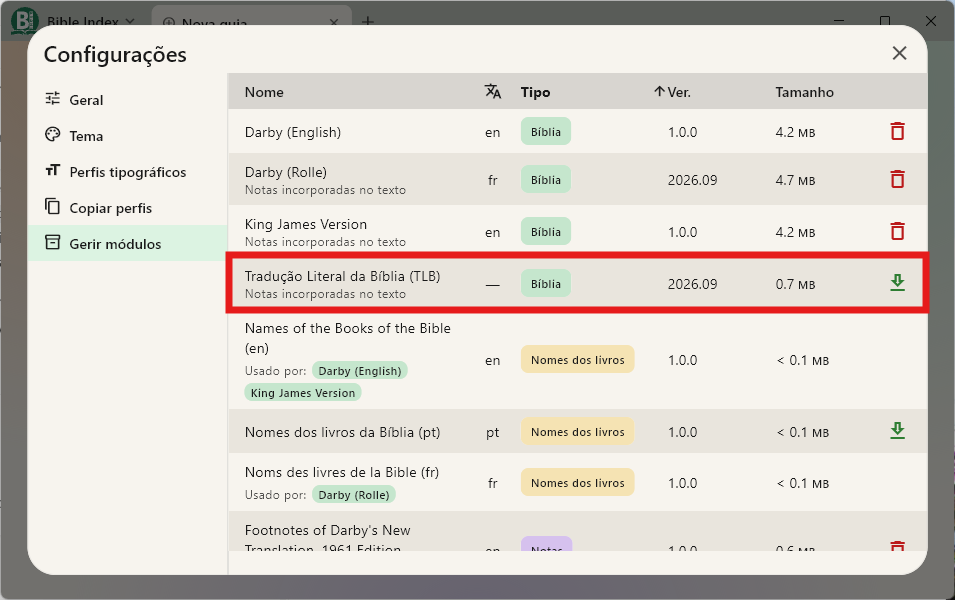The image size is (955, 600).
Task: Add a new tab with plus button
Action: coord(368,21)
